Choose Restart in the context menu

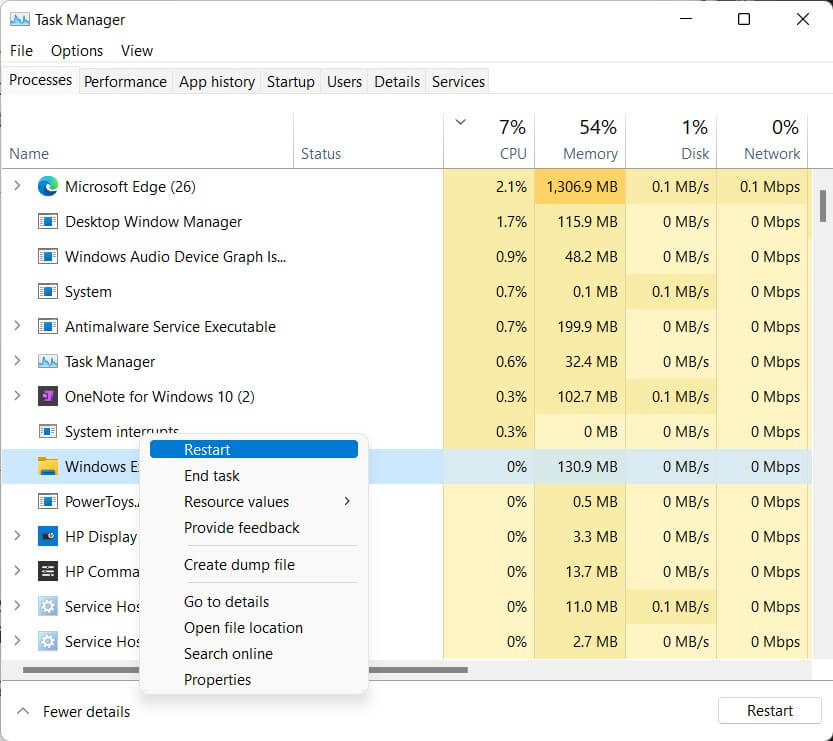pos(254,449)
